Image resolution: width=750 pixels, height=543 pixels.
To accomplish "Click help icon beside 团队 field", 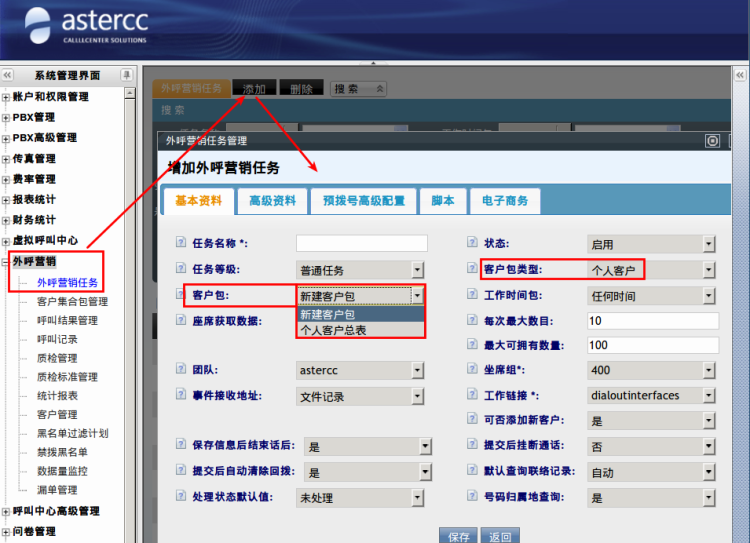I will tap(181, 370).
